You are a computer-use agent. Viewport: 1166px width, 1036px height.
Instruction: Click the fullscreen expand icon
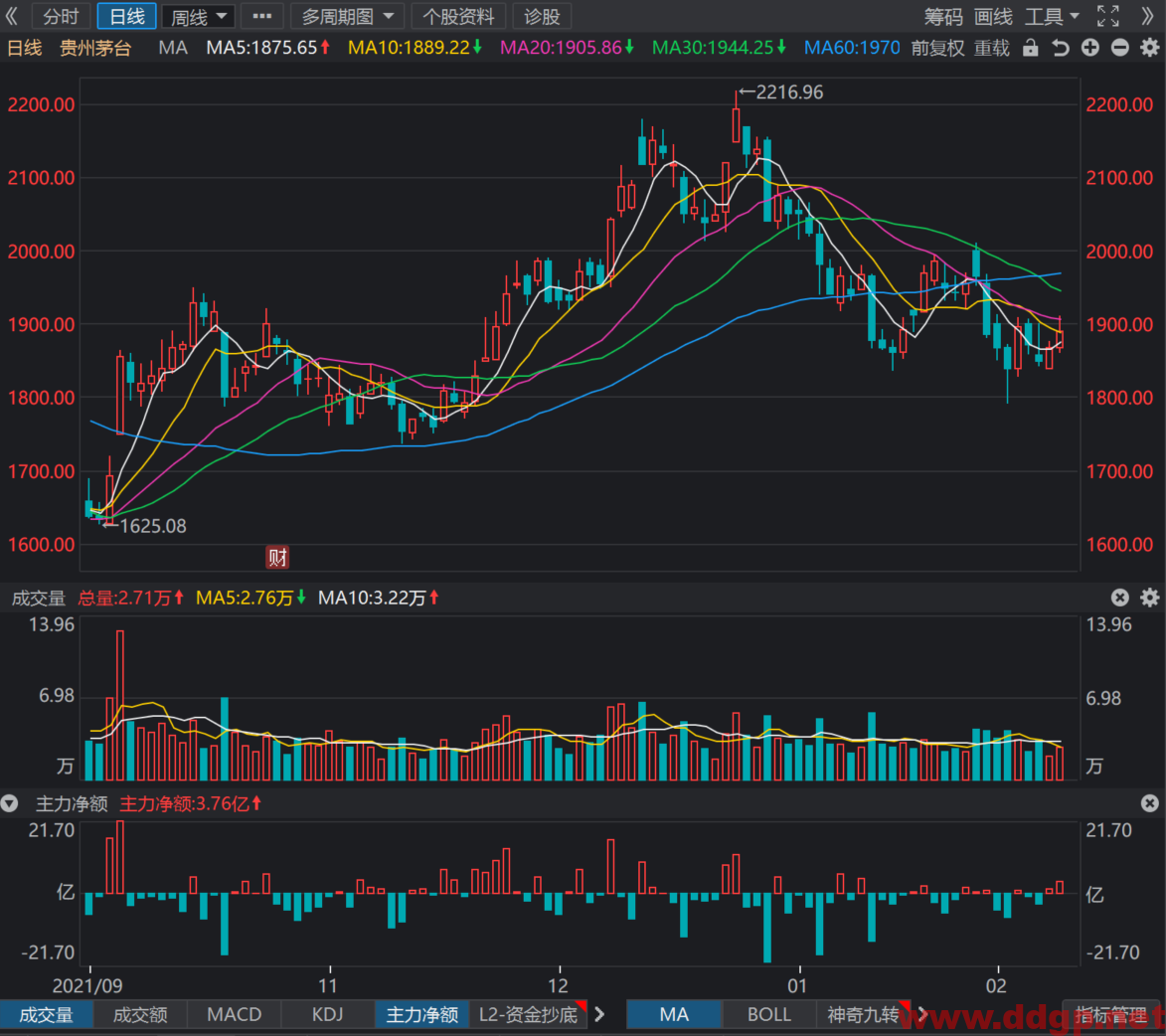pyautogui.click(x=1108, y=16)
